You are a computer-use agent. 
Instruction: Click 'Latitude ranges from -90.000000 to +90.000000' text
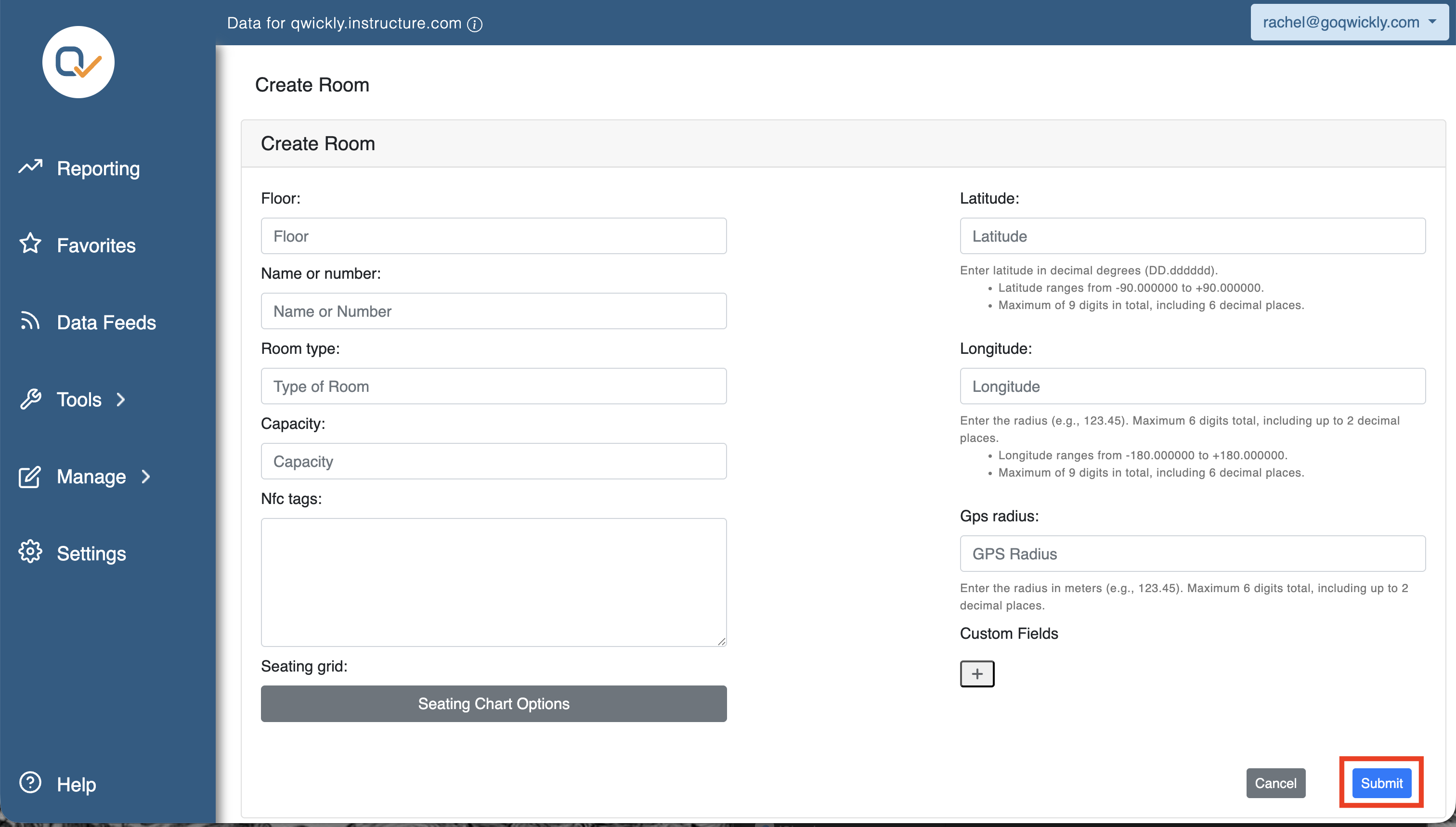coord(1131,287)
